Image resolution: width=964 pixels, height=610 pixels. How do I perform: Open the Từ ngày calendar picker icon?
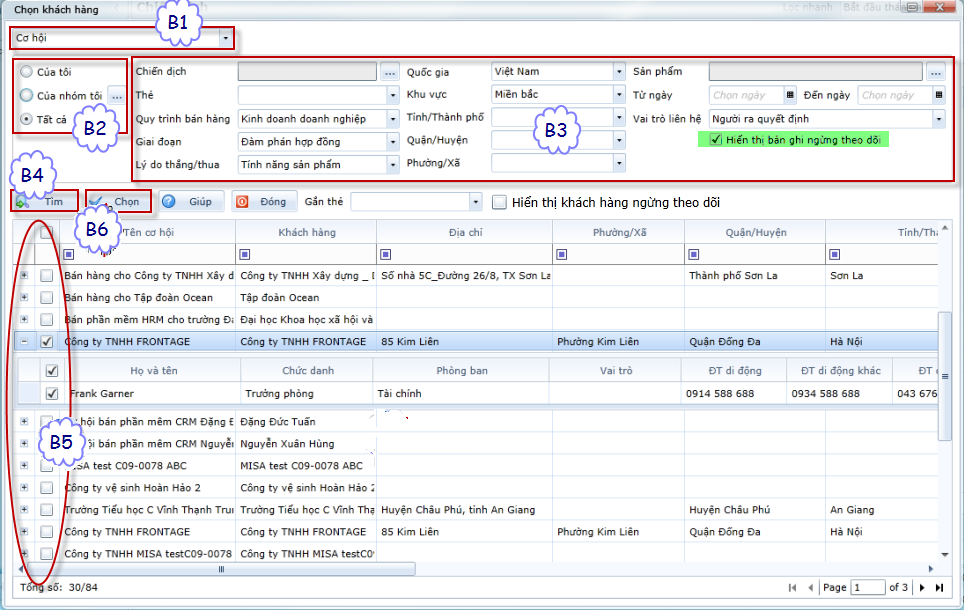coord(790,96)
